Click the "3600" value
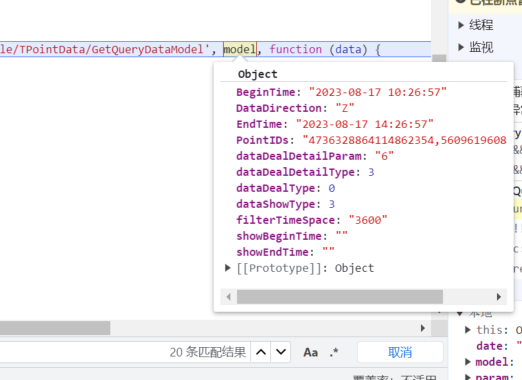The width and height of the screenshot is (522, 380). tap(368, 220)
